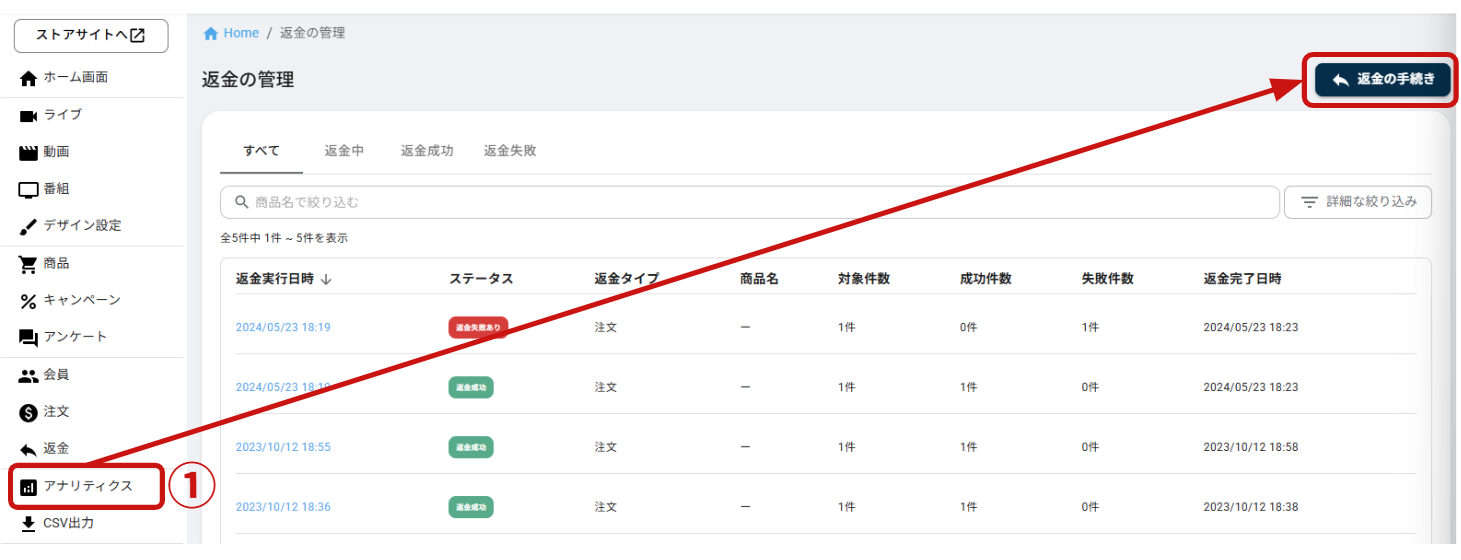Open デザイン設定 brush icon
This screenshot has width=1461, height=560.
pyautogui.click(x=28, y=227)
